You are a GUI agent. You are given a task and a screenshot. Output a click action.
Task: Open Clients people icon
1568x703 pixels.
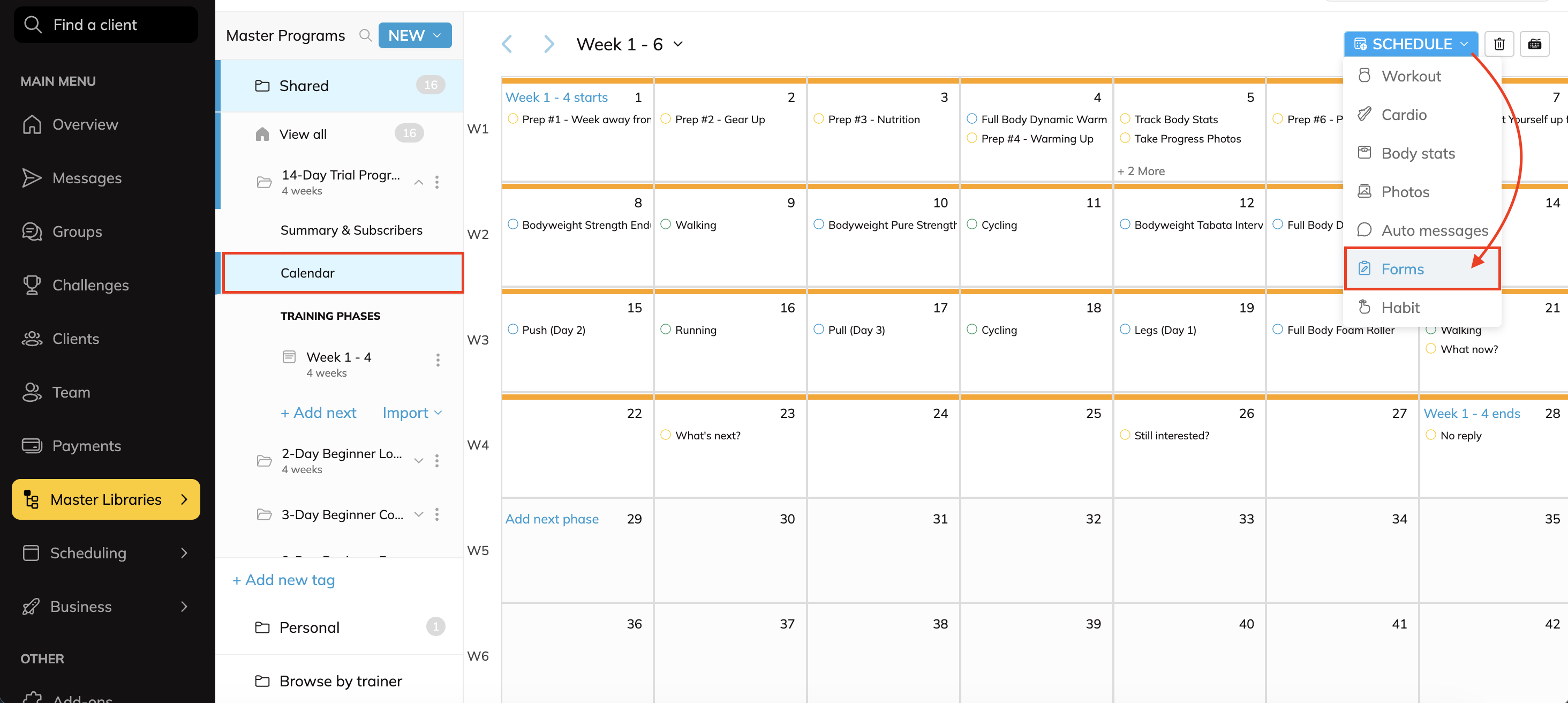pos(32,339)
